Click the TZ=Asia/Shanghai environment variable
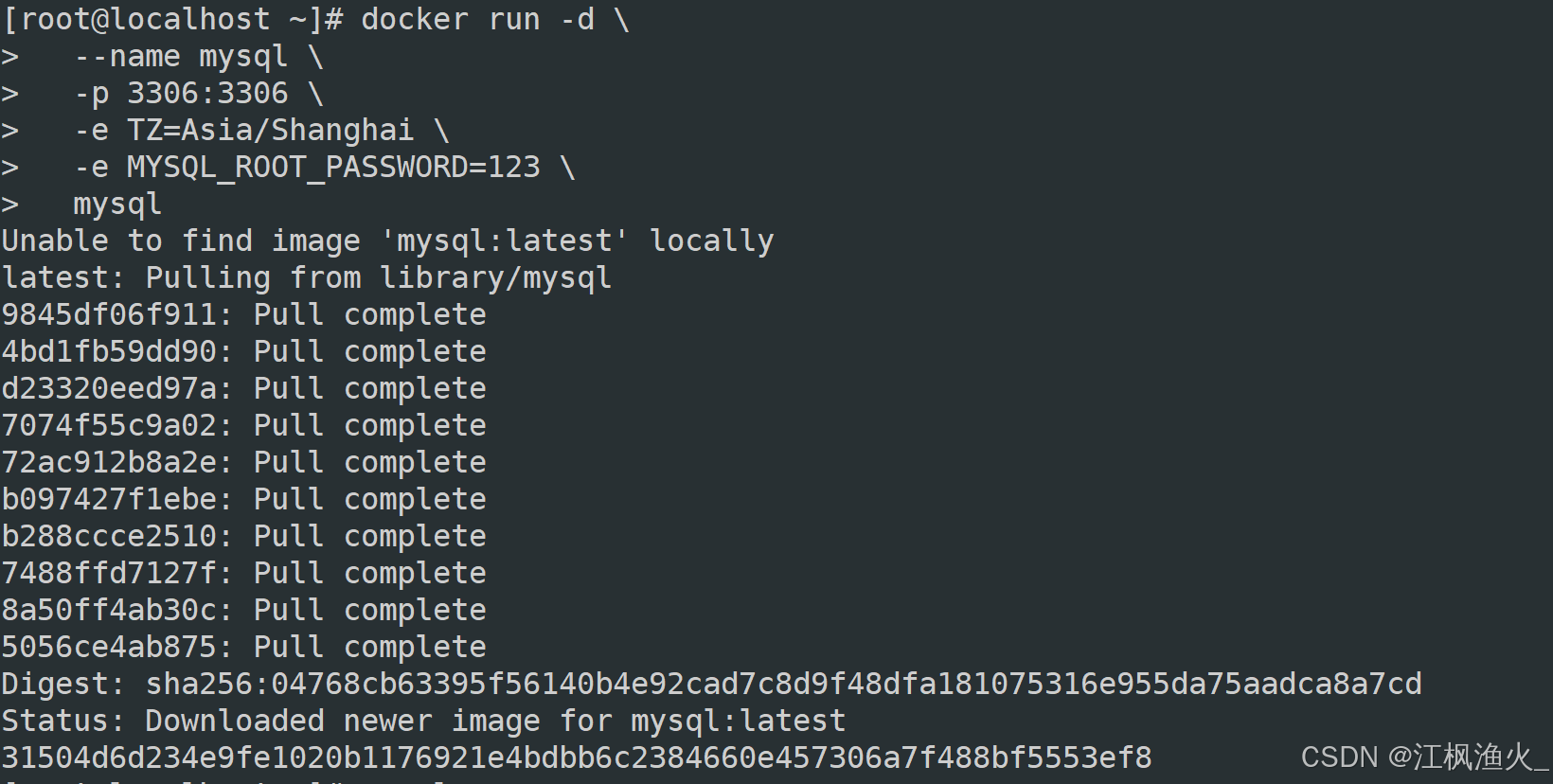 coord(271,130)
